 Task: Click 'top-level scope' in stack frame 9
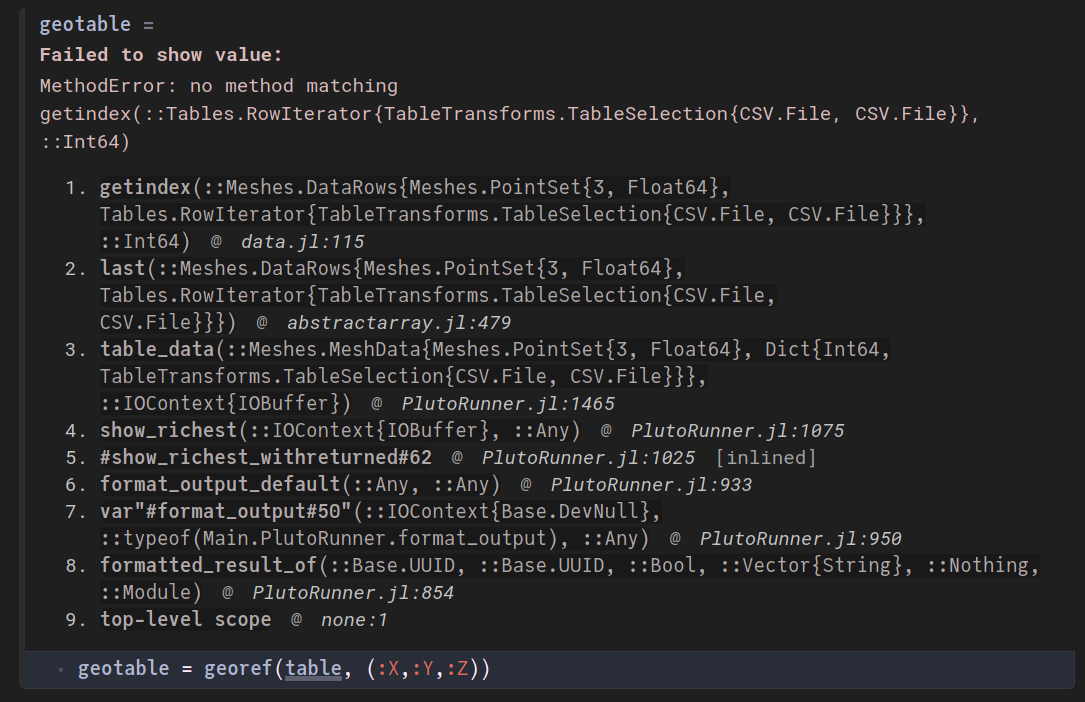point(185,619)
